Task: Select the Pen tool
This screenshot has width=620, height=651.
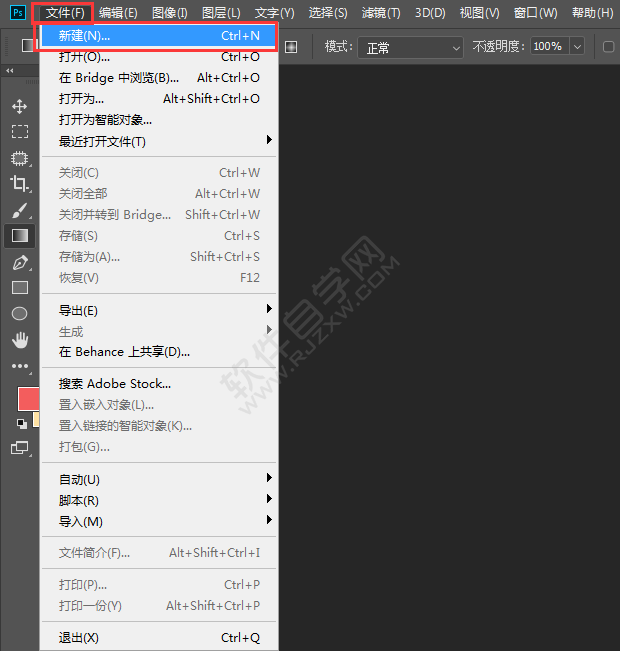Action: click(20, 263)
